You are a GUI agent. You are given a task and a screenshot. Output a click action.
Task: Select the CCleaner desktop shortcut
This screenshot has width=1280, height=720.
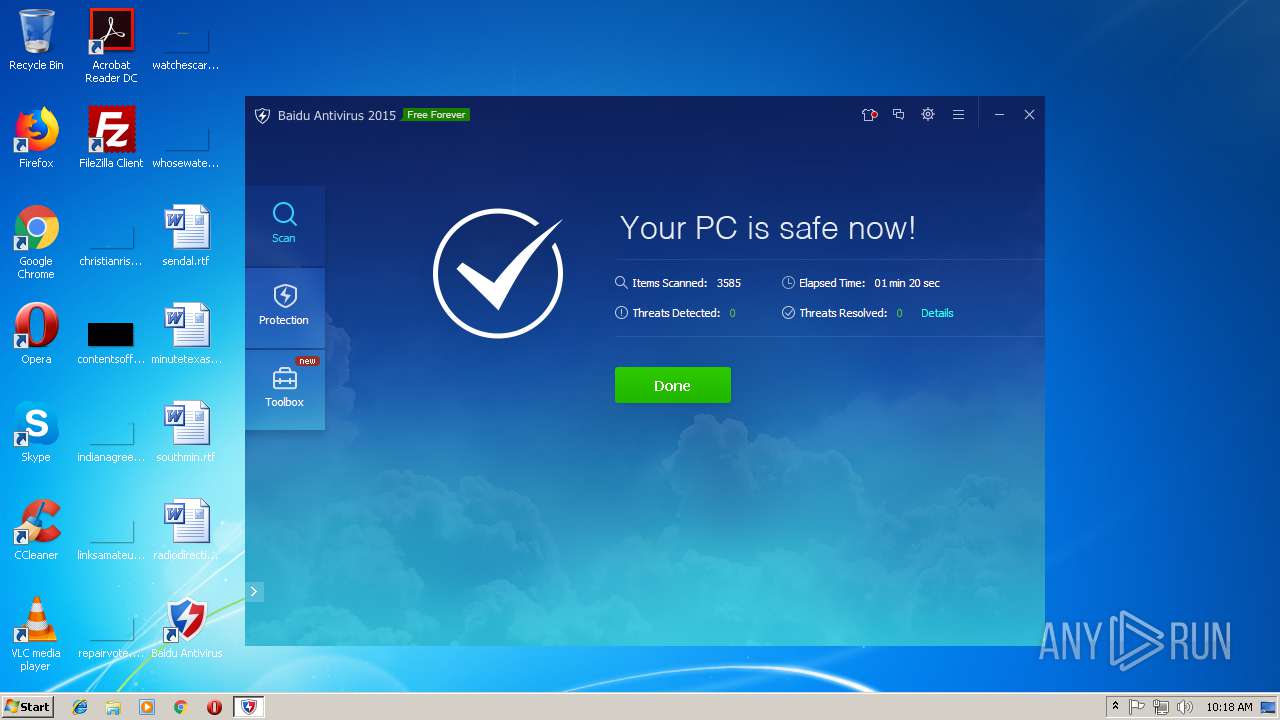[36, 530]
